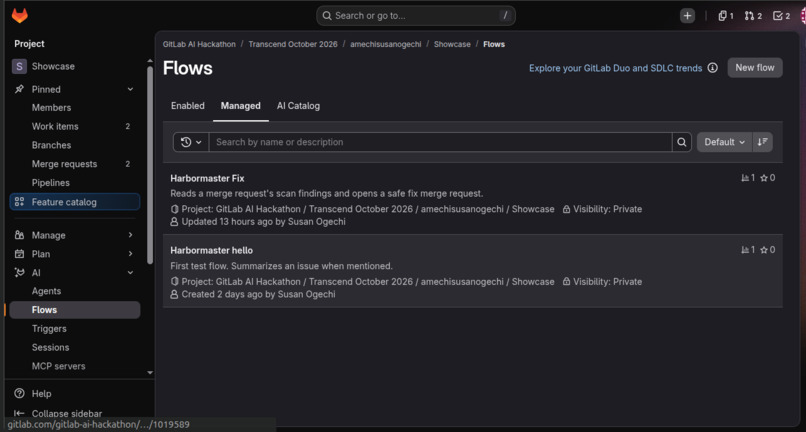
Task: Collapse the Pinned section chevron
Action: pos(130,89)
